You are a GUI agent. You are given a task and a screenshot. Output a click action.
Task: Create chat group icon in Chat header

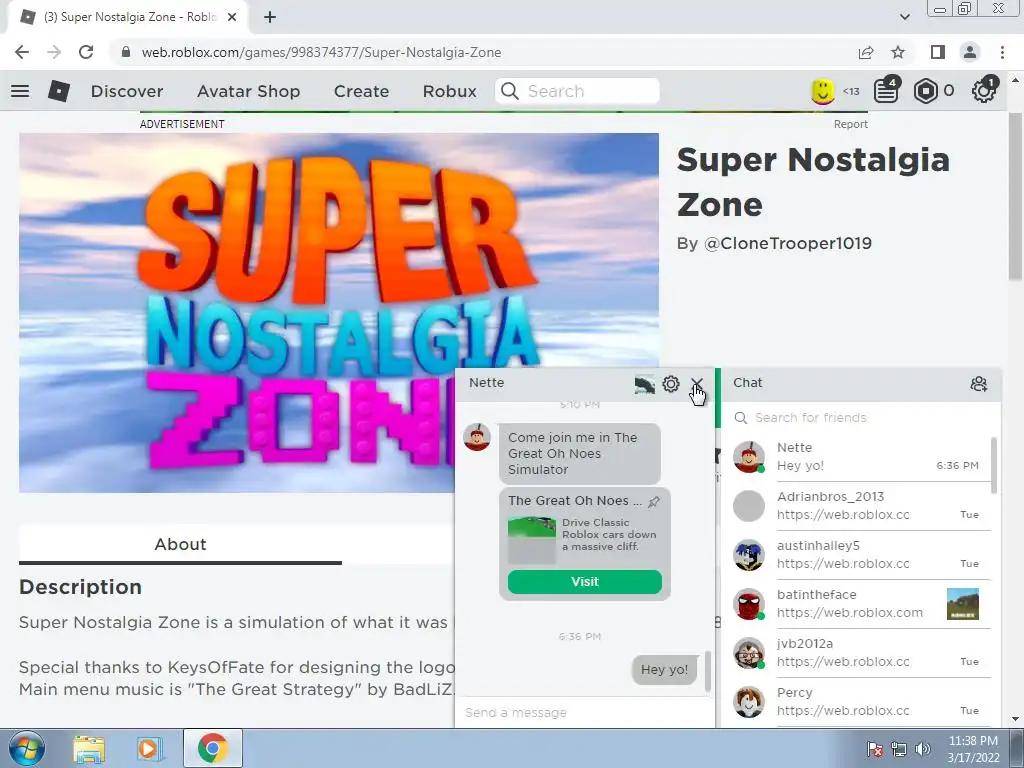[978, 384]
